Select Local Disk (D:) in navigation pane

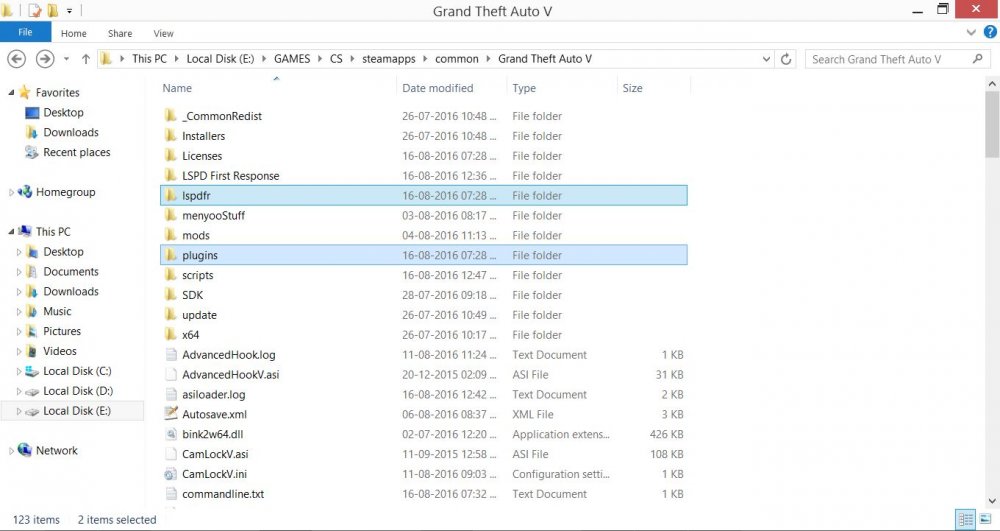[78, 391]
